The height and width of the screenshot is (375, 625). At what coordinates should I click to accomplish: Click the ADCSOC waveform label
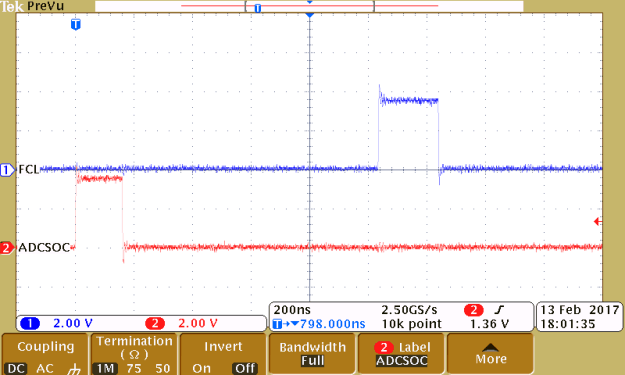44,247
